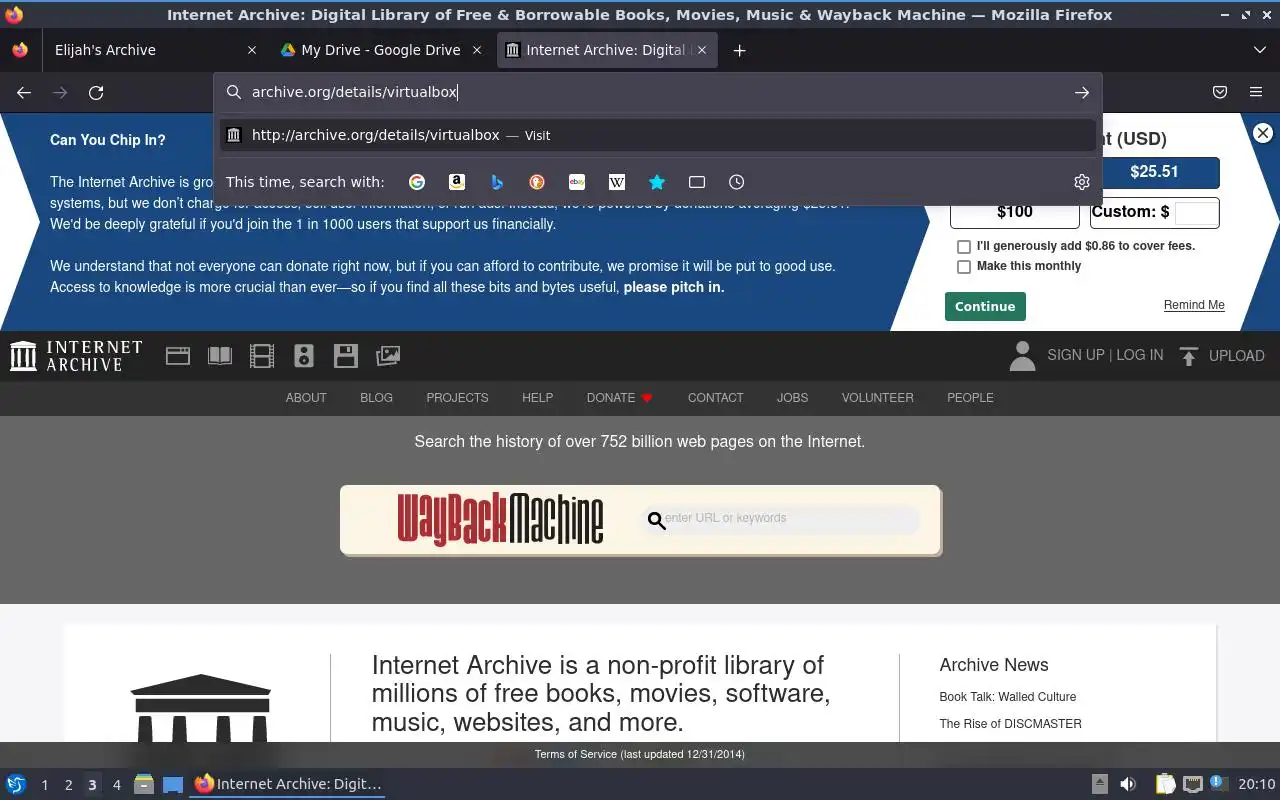
Task: Search open tabs via tabs icon
Action: pyautogui.click(x=697, y=182)
